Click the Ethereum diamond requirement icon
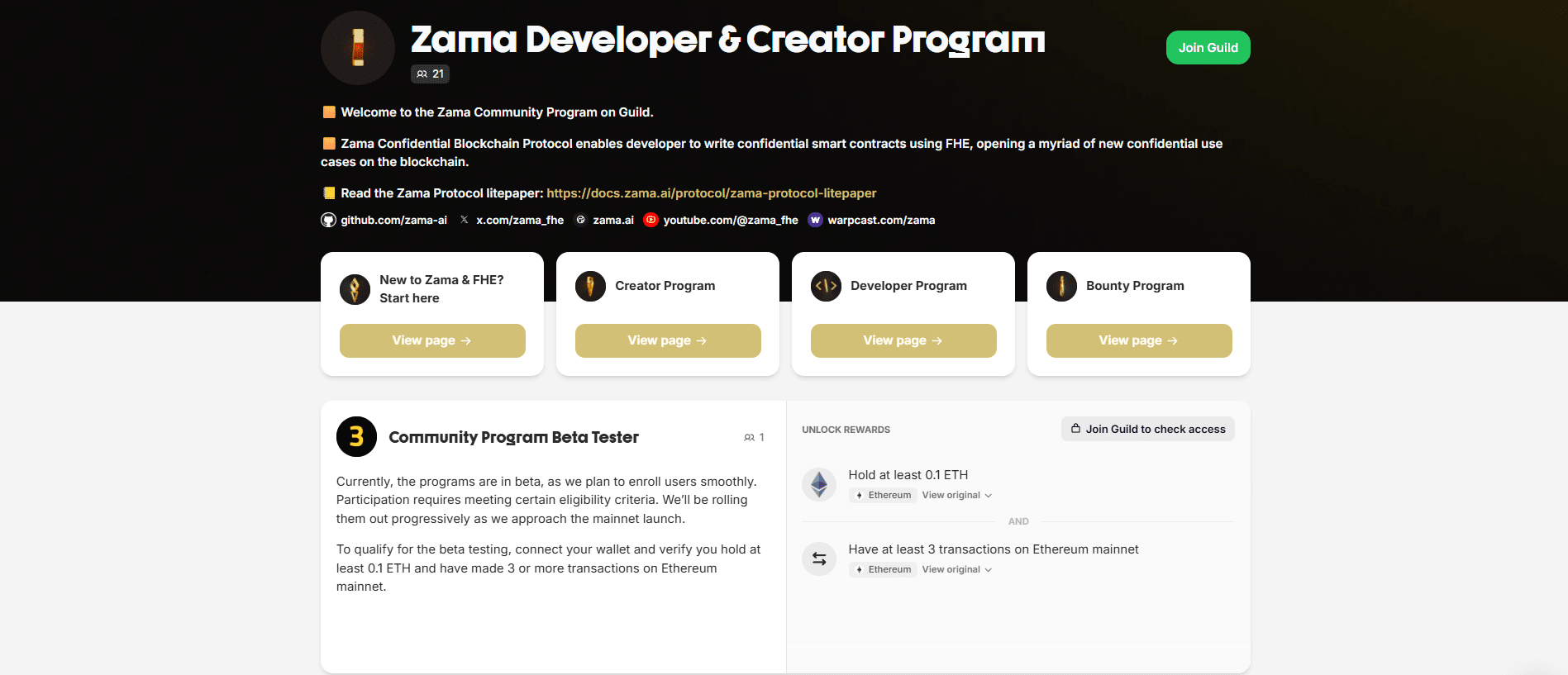The height and width of the screenshot is (675, 1568). coord(819,484)
